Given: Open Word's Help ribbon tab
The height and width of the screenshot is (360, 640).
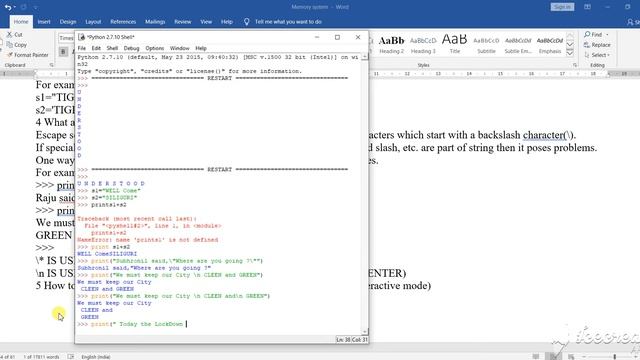Looking at the screenshot, I should pos(227,22).
